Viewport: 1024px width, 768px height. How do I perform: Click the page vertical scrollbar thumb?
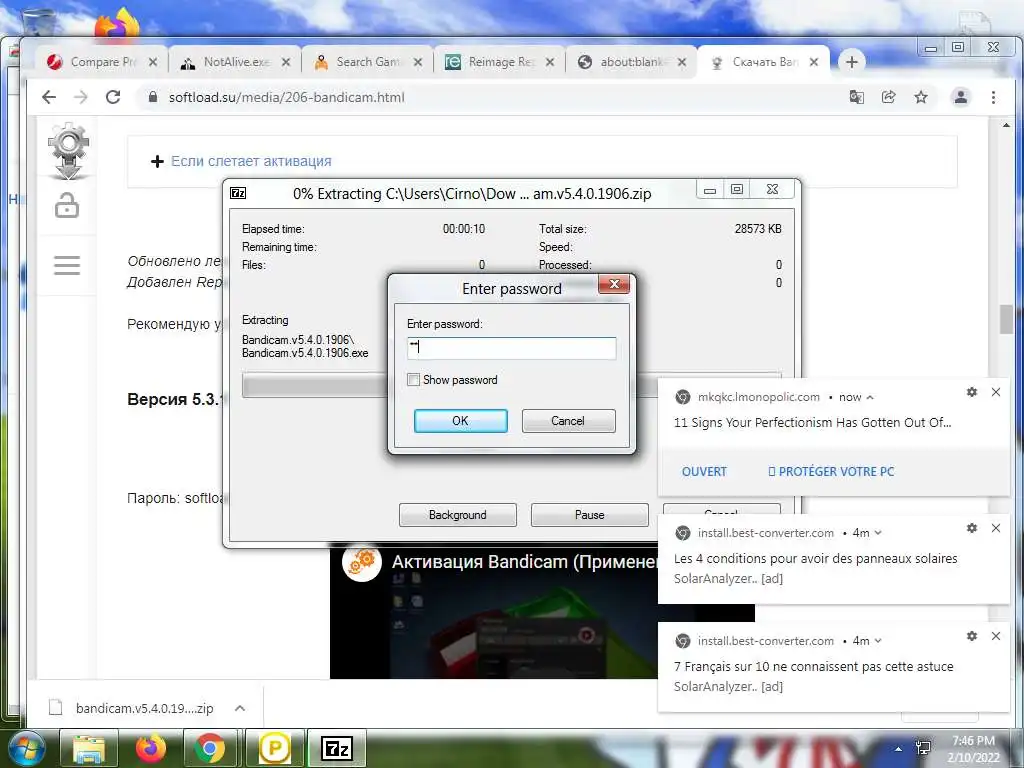tap(1006, 319)
